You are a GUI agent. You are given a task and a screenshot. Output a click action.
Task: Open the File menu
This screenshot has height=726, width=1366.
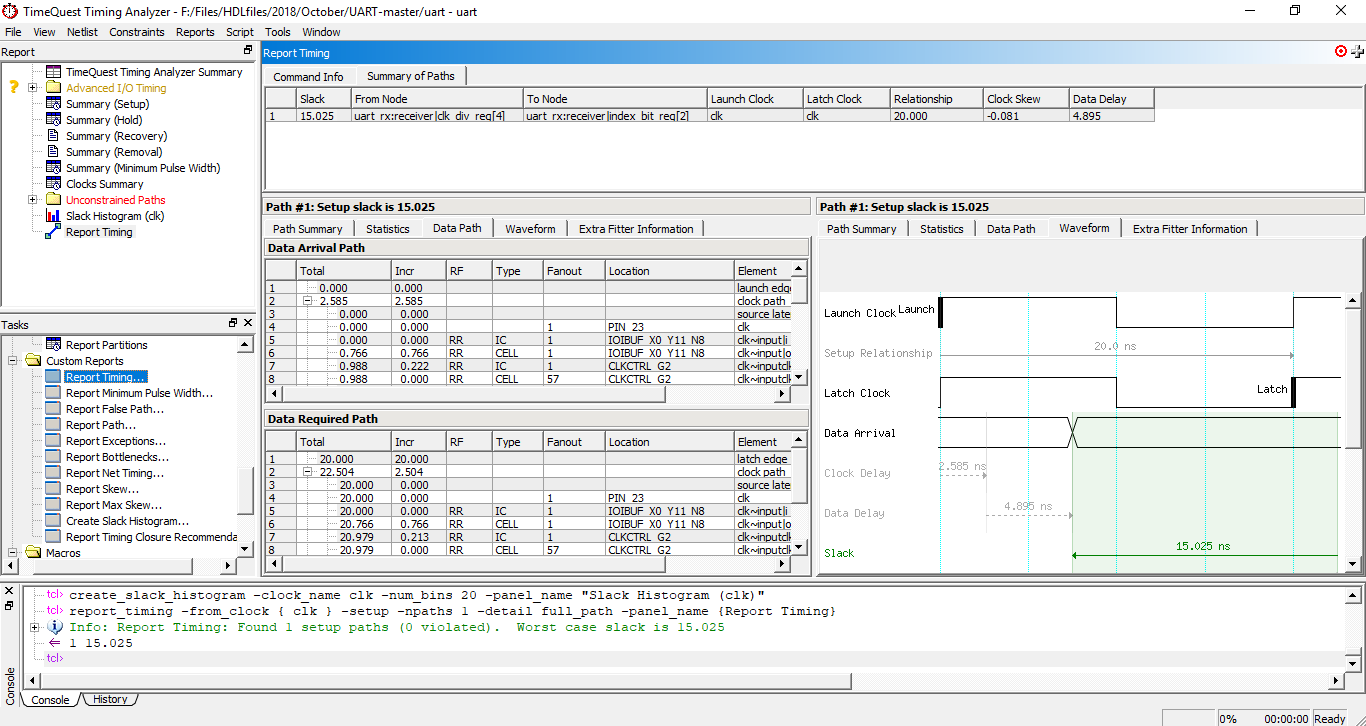pos(13,32)
